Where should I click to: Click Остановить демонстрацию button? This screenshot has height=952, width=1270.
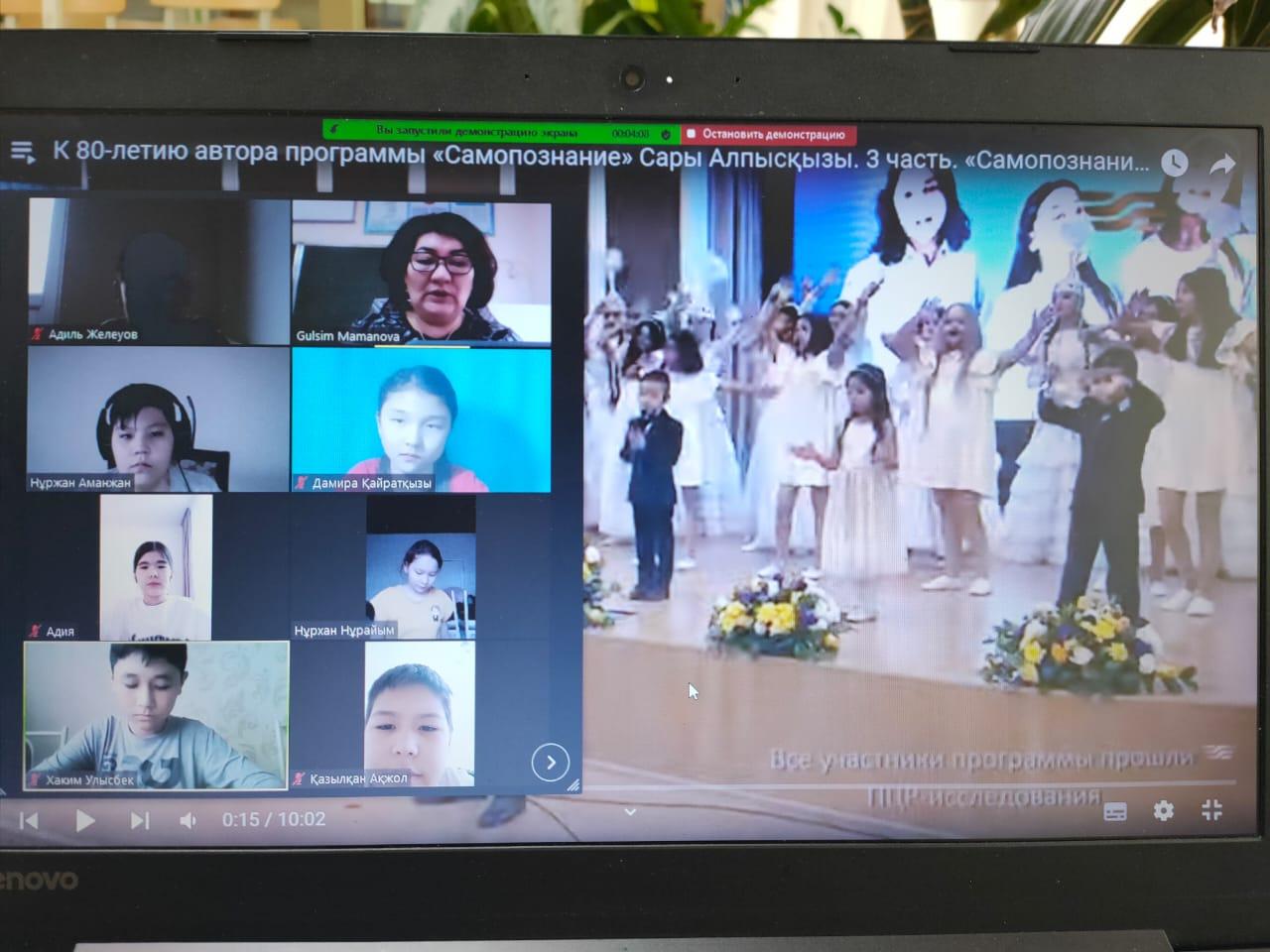tap(768, 134)
